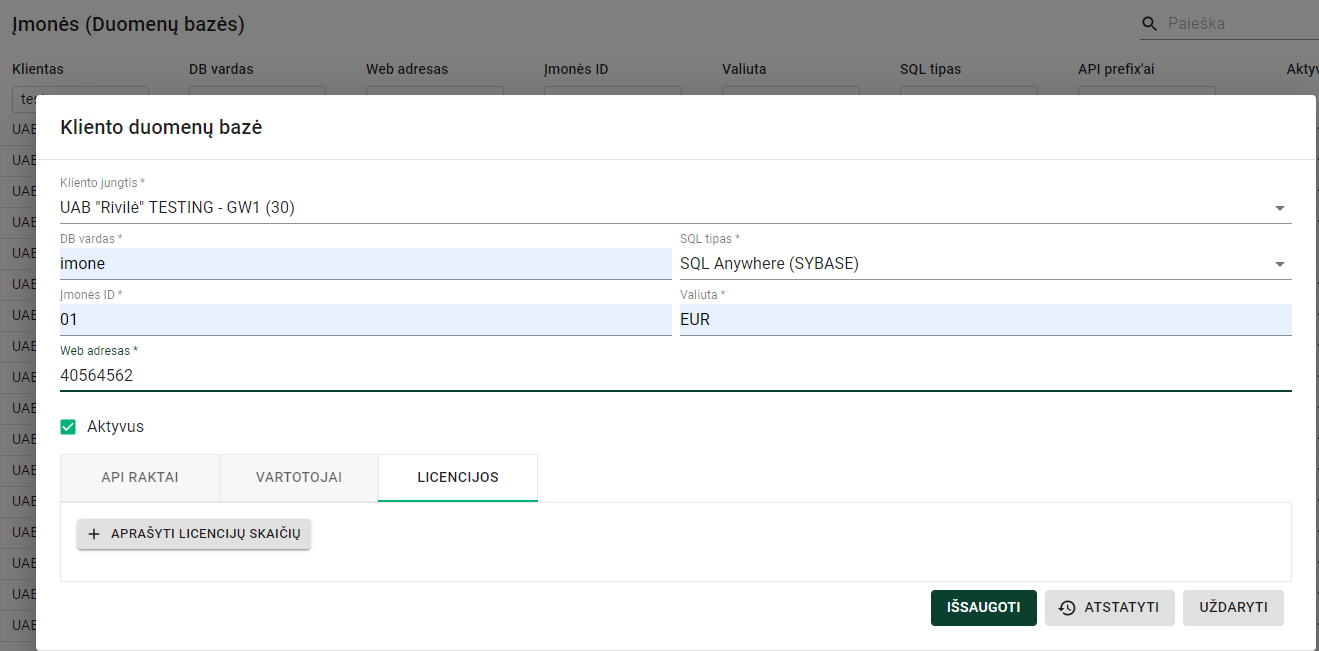Open the VARTOTOJAI tab
1319x651 pixels.
point(299,477)
